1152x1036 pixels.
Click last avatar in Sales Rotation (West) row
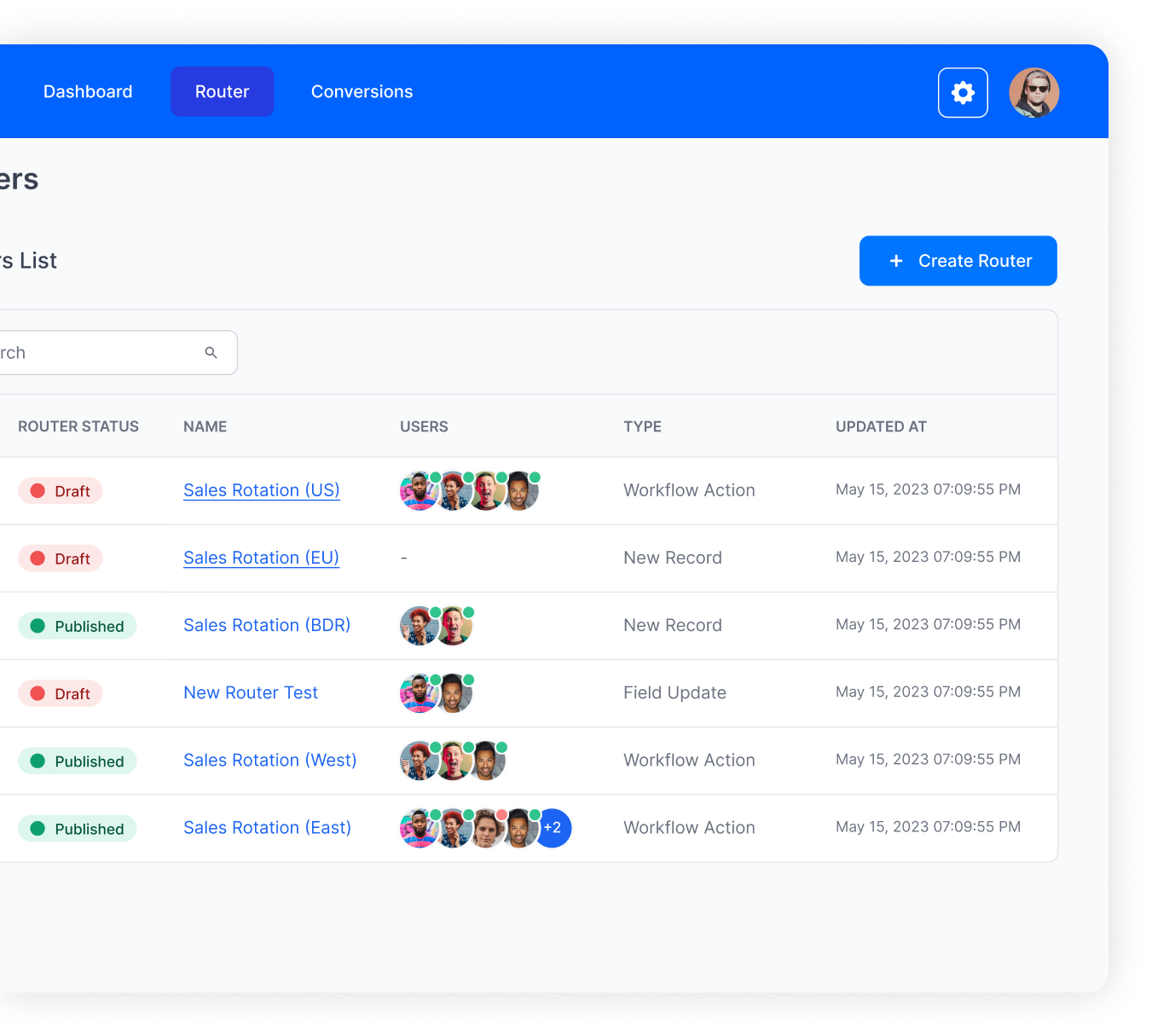click(x=487, y=761)
